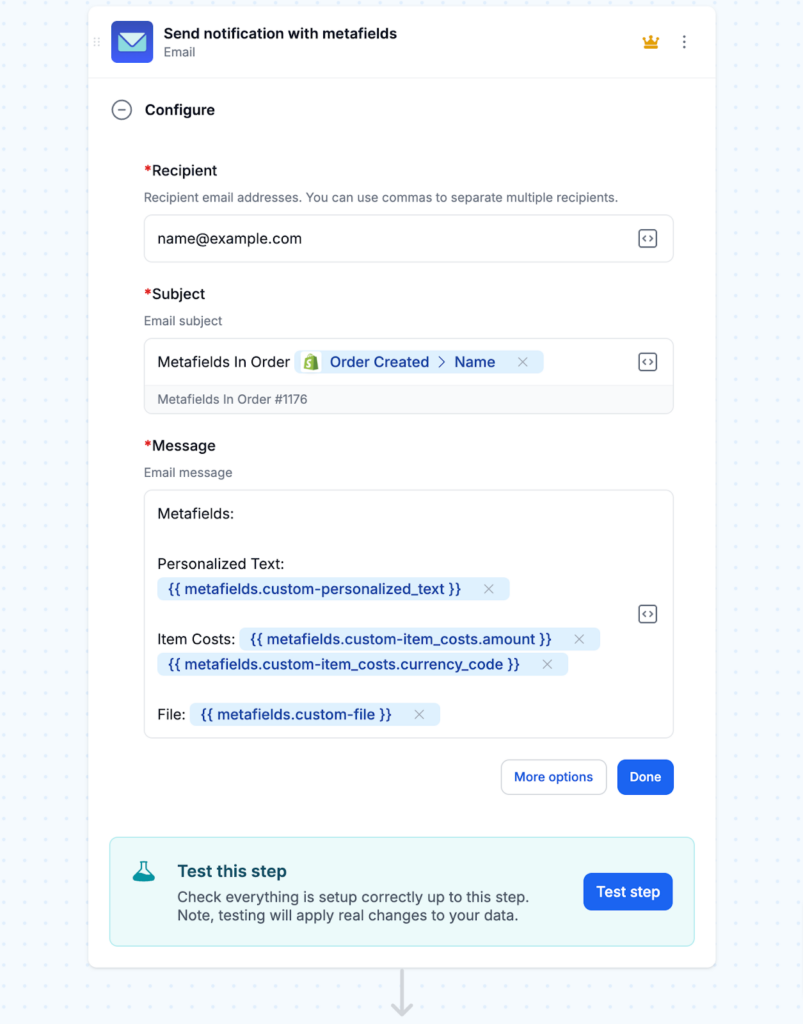Run Test step
803x1024 pixels.
tap(627, 891)
